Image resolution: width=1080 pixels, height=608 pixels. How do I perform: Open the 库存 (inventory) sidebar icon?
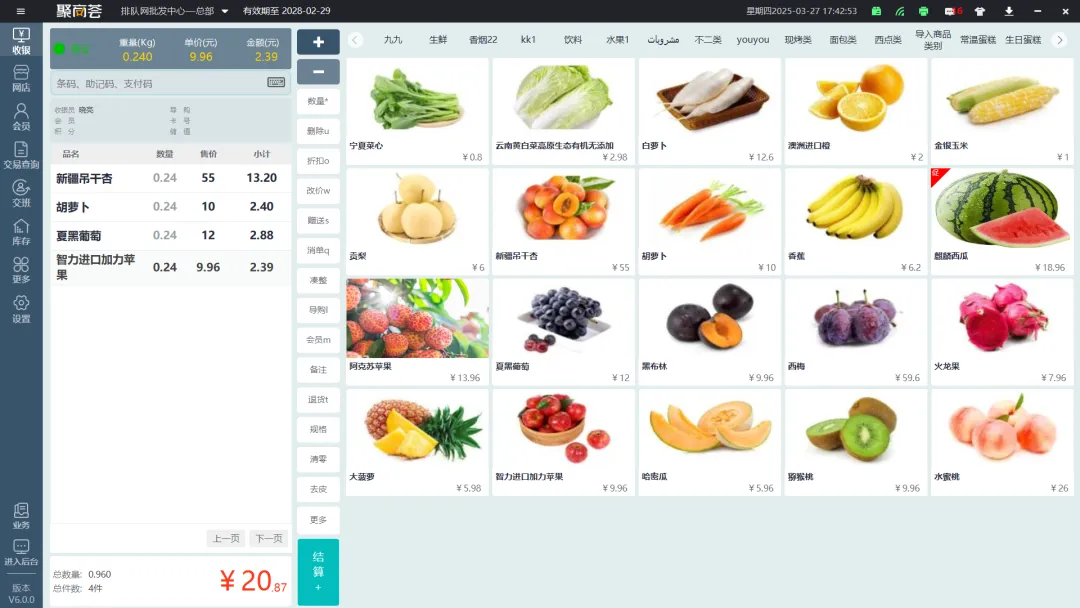21,232
